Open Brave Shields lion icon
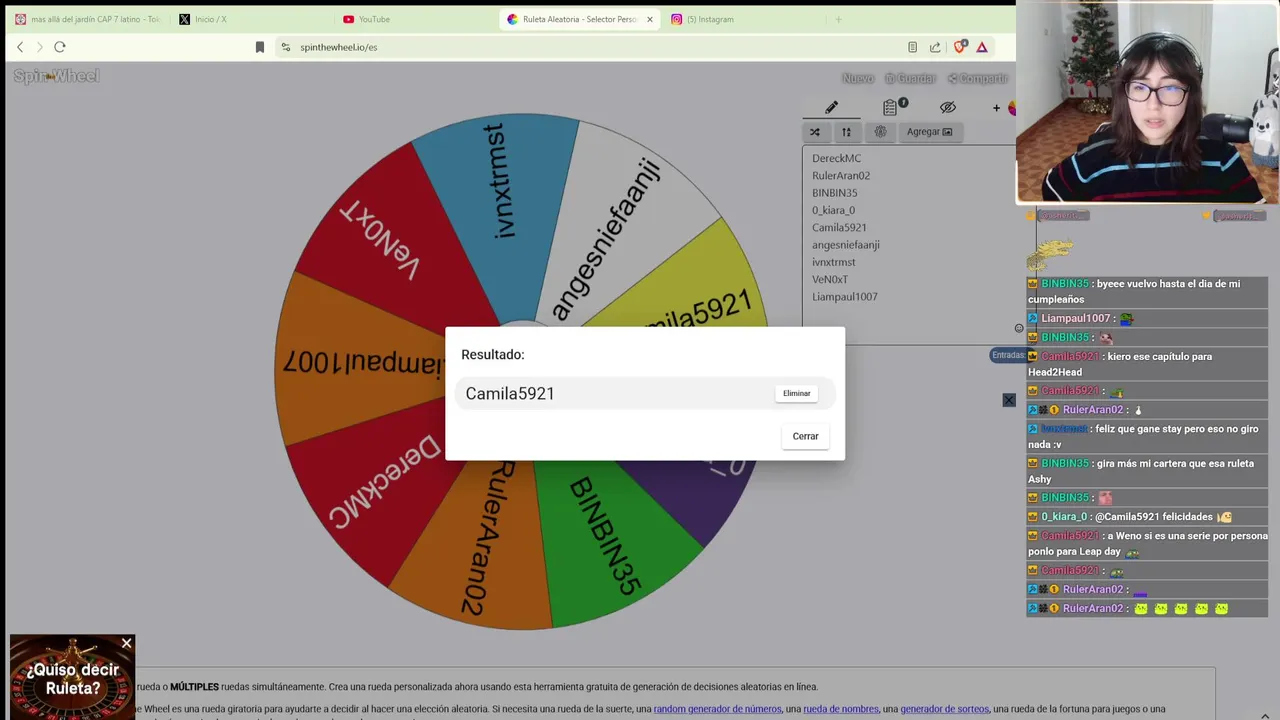The width and height of the screenshot is (1280, 720). pos(960,47)
